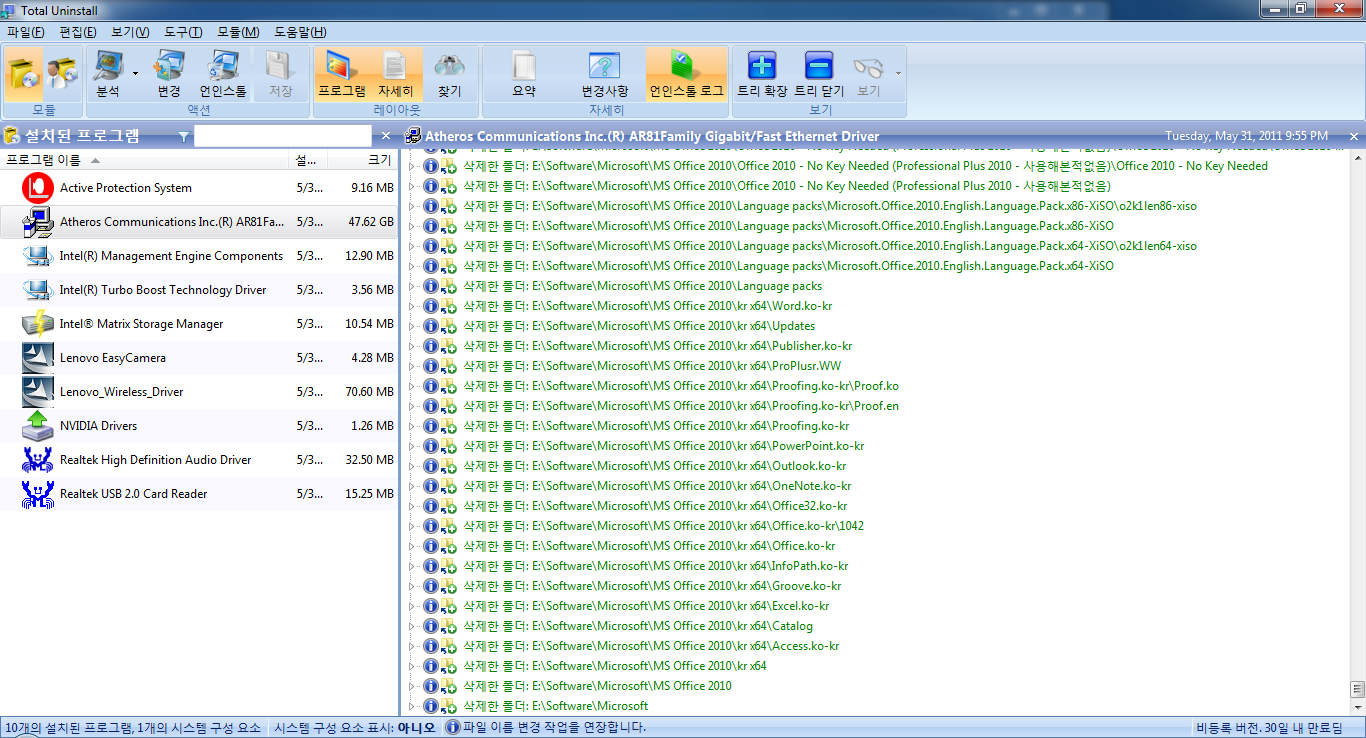Image resolution: width=1366 pixels, height=738 pixels.
Task: Expand the kr x64\PowerPoint.ko-kr row
Action: 411,446
